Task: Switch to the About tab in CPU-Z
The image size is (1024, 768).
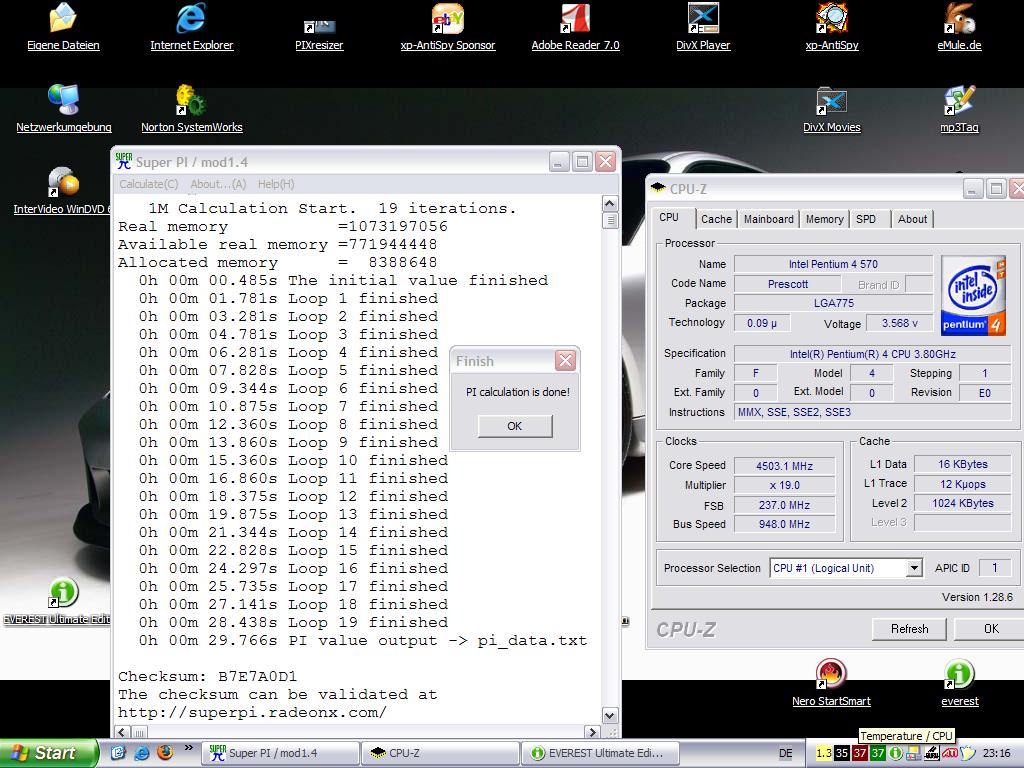Action: pos(912,219)
